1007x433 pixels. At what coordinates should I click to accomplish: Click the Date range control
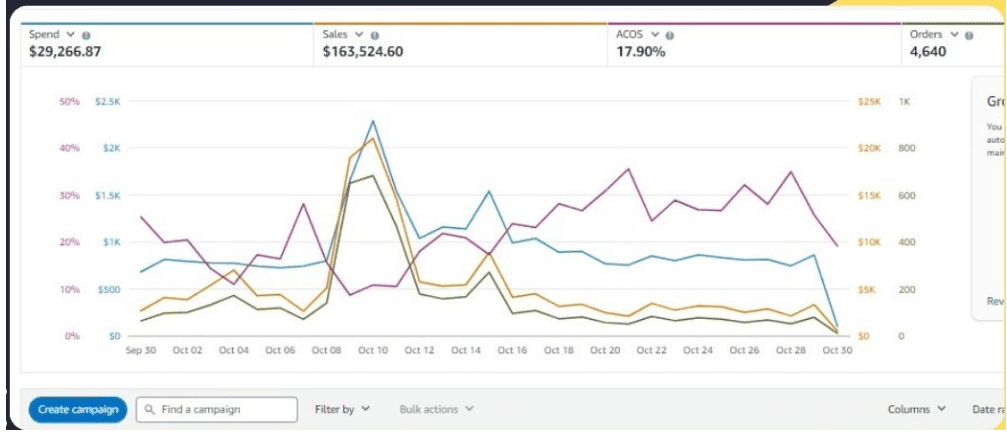pyautogui.click(x=985, y=409)
